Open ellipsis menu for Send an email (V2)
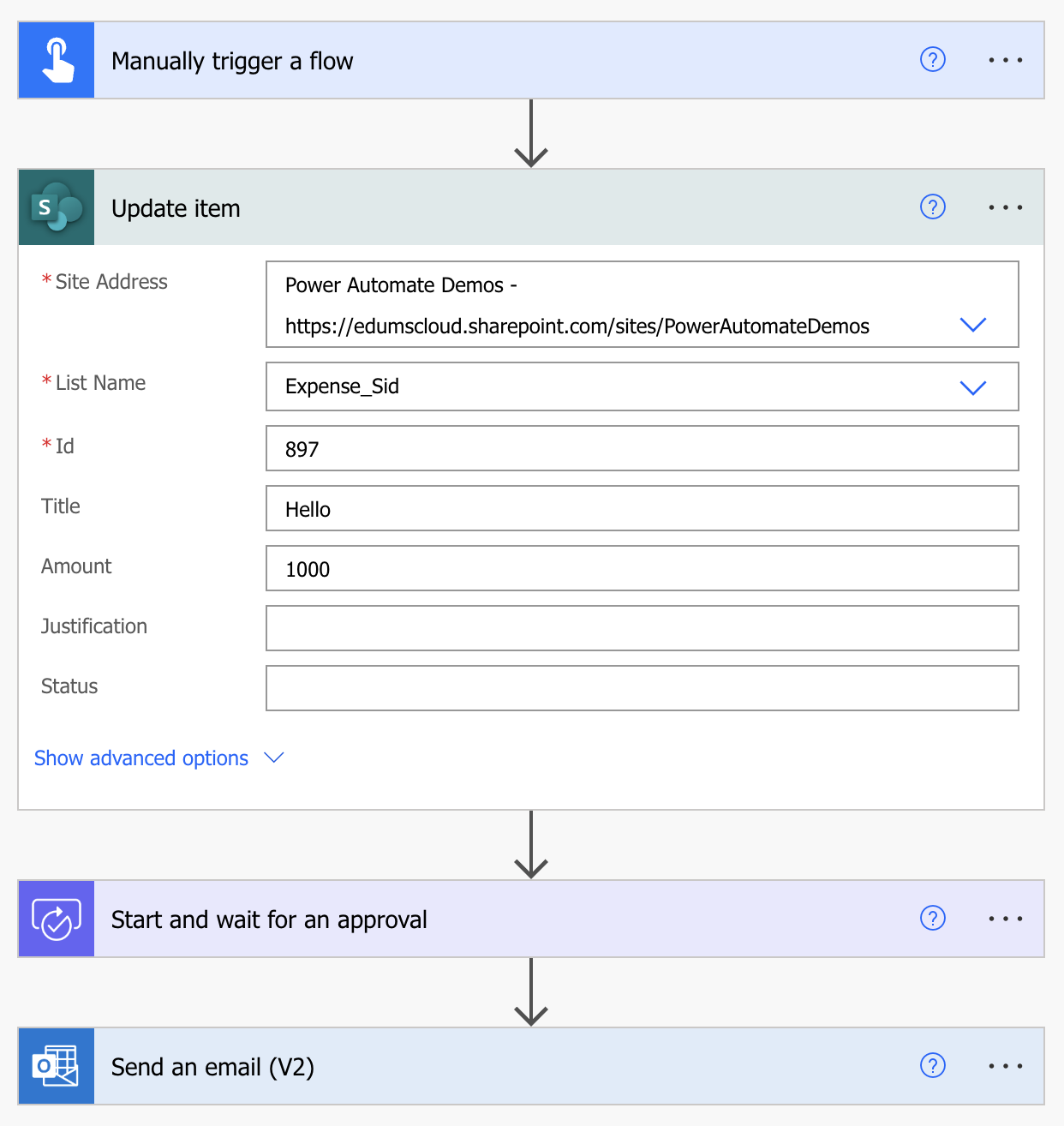The width and height of the screenshot is (1064, 1126). coord(1005,1067)
